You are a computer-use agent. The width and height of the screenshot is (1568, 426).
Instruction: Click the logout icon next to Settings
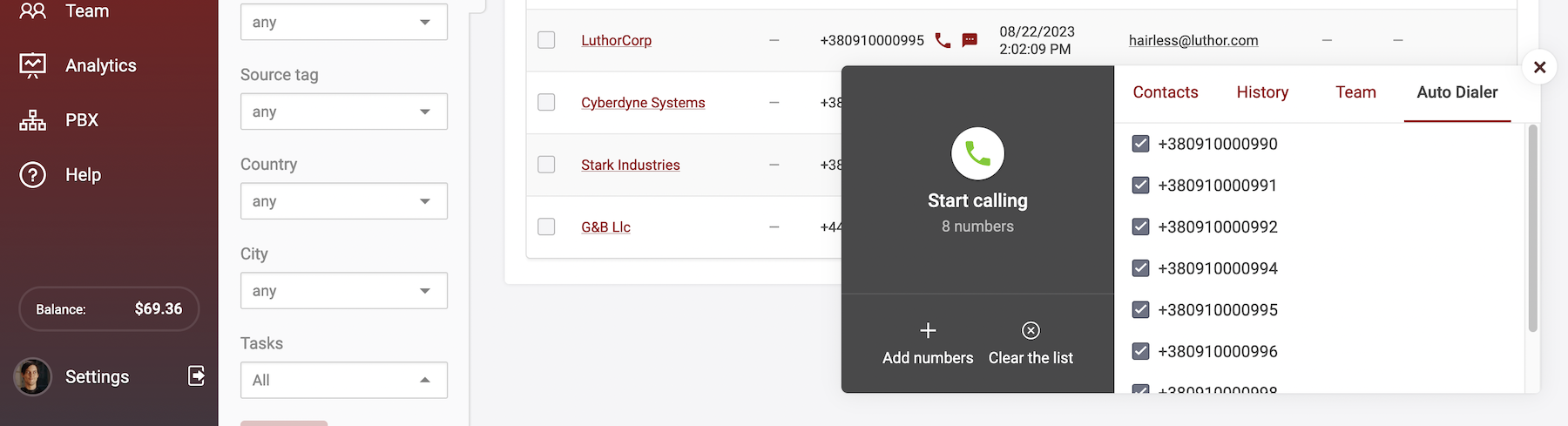tap(197, 375)
